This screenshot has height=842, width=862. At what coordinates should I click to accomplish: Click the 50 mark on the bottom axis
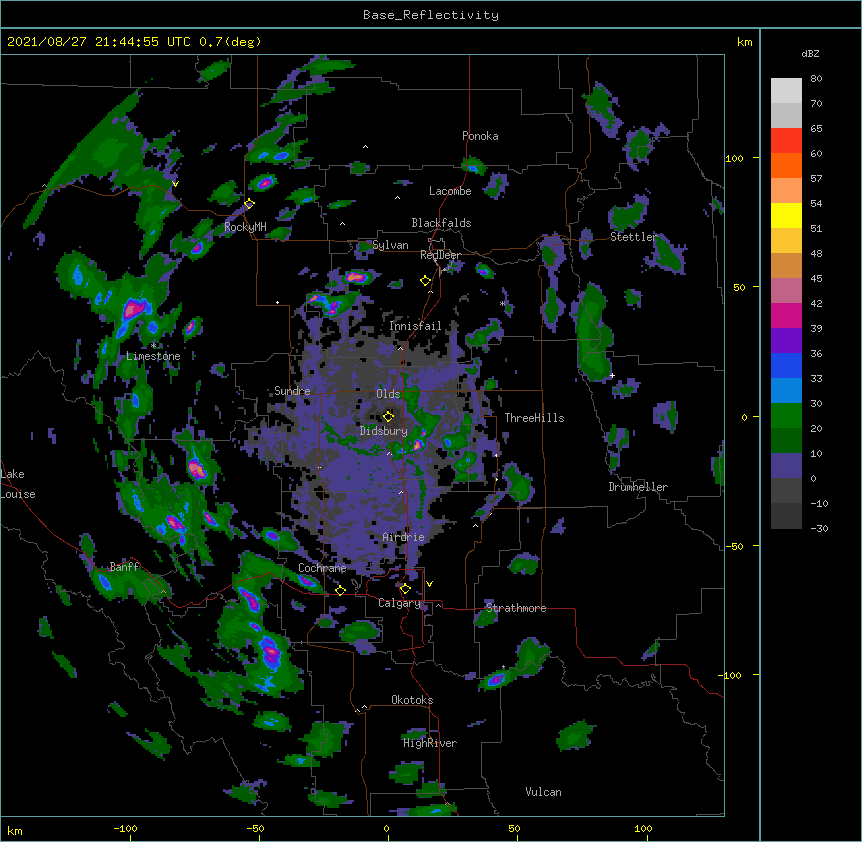(x=514, y=828)
